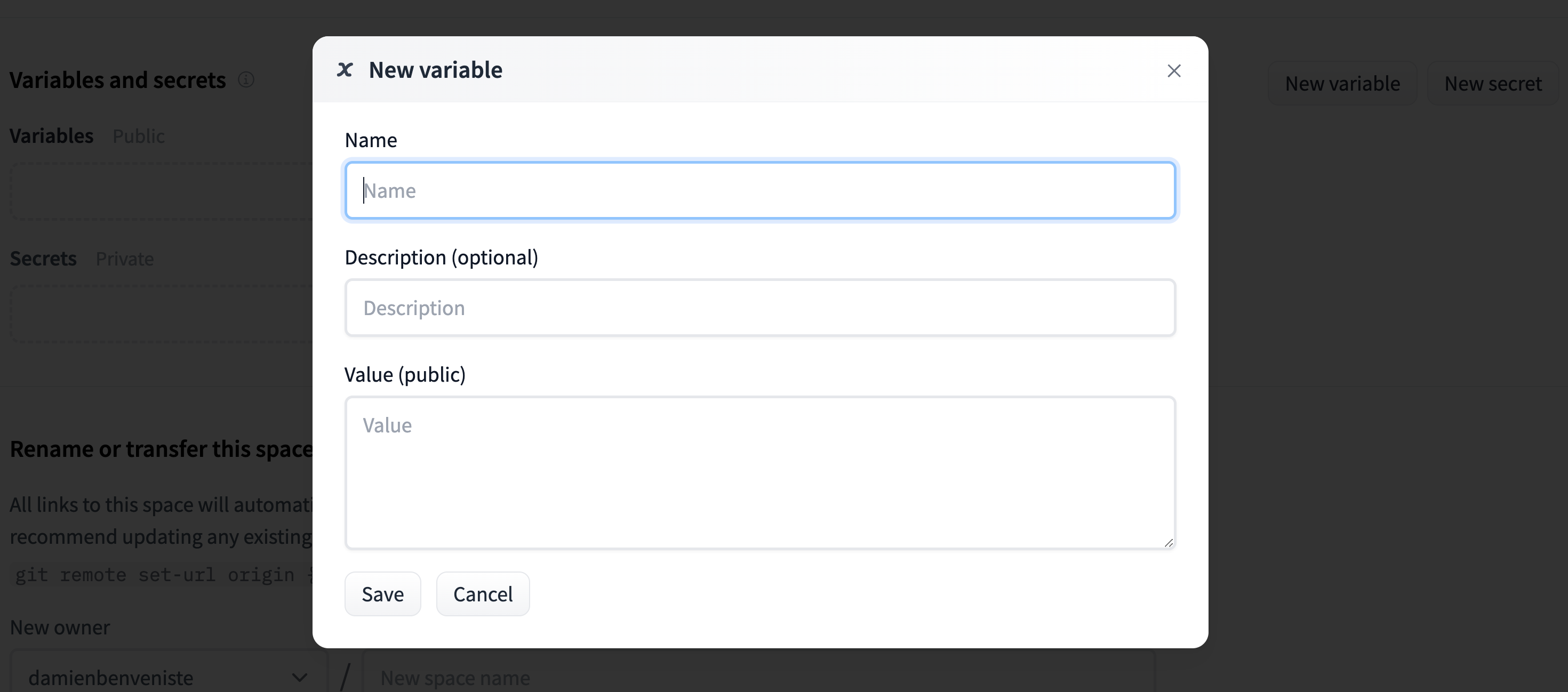Dismiss the dialog with the close X

coord(1173,70)
